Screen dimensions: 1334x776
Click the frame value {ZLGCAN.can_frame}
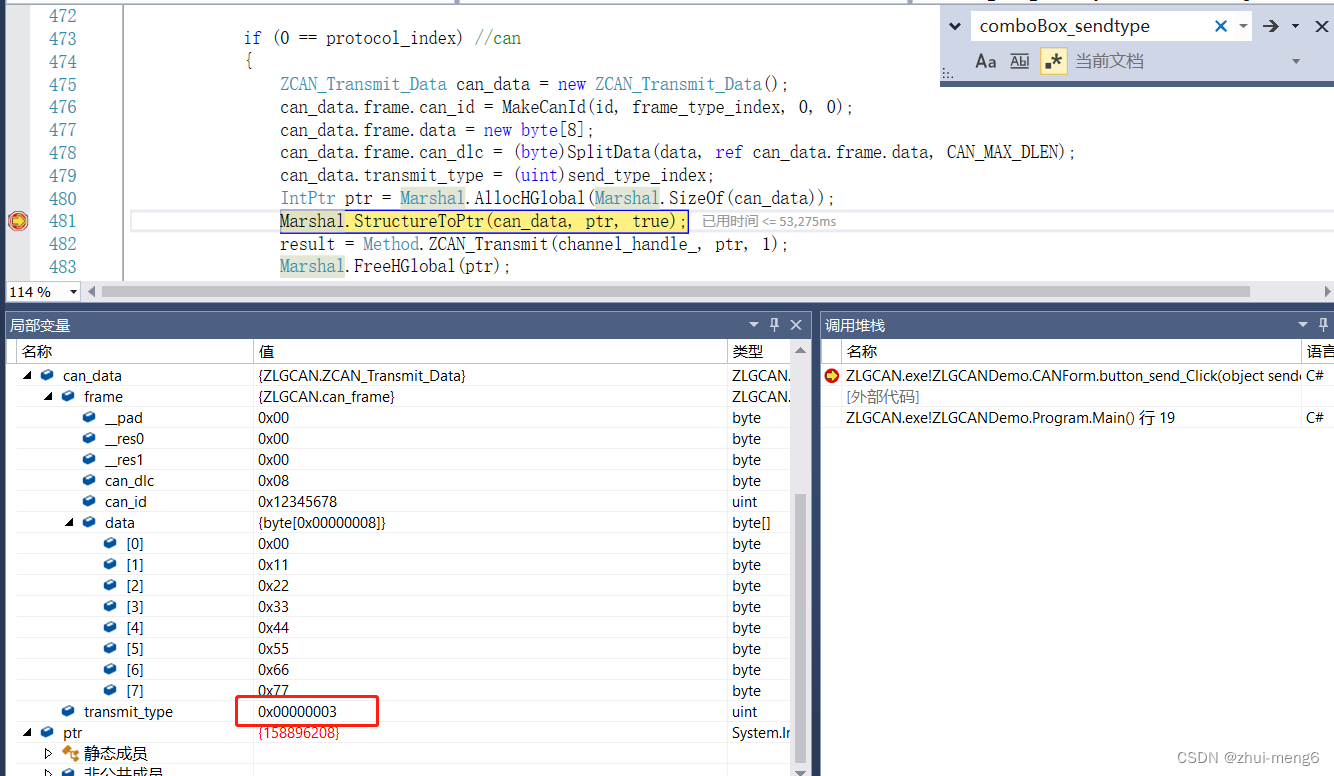coord(326,397)
